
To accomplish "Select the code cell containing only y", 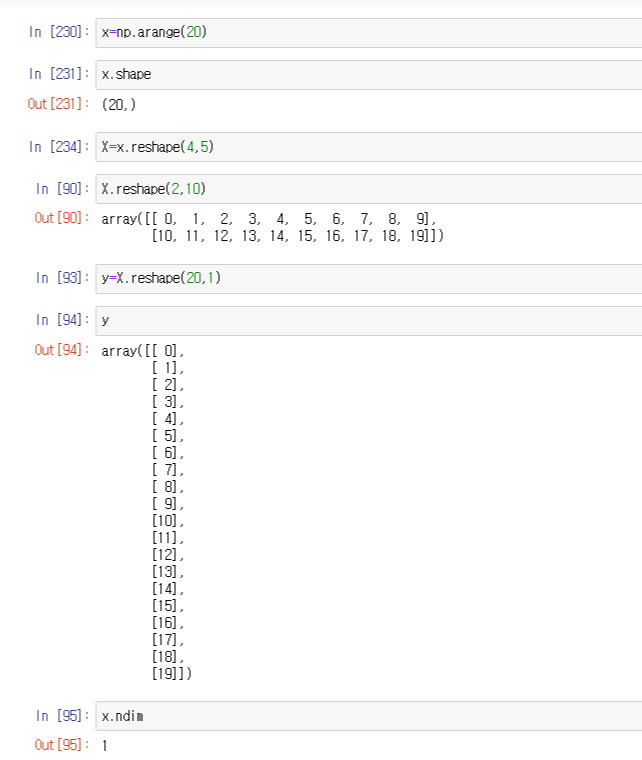I will point(369,320).
